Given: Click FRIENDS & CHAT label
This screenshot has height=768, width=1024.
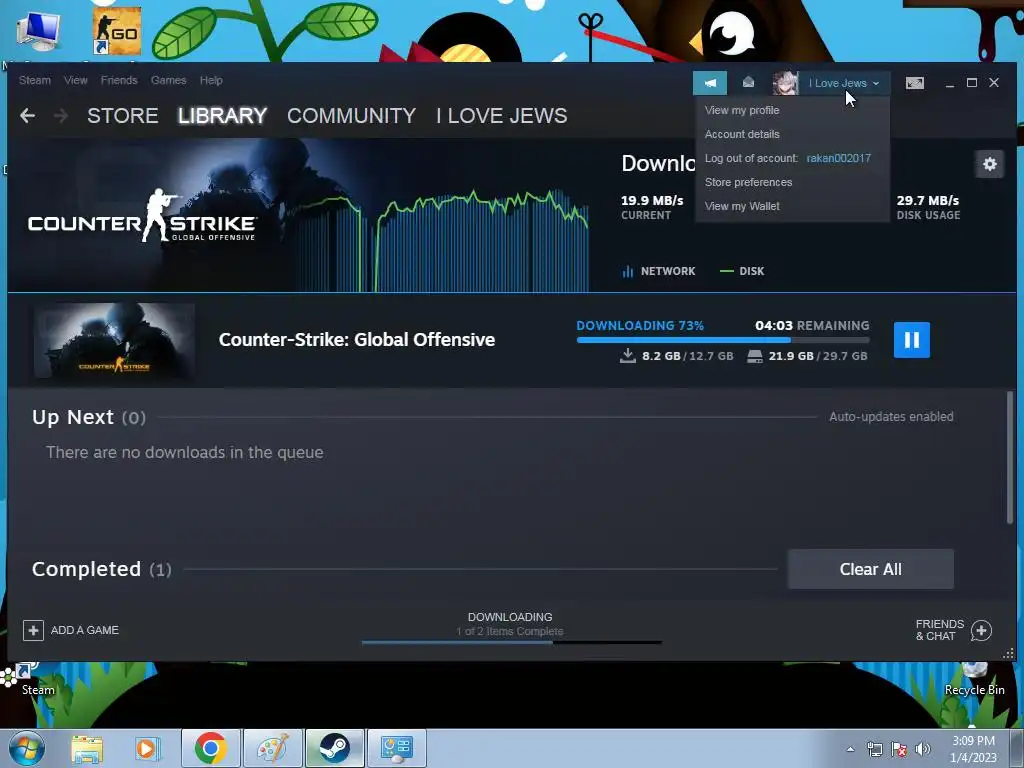Looking at the screenshot, I should click(940, 630).
